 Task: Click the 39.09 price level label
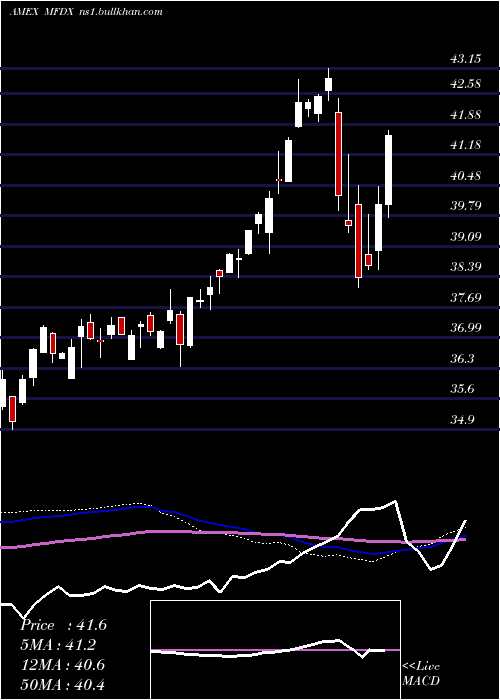pos(466,237)
